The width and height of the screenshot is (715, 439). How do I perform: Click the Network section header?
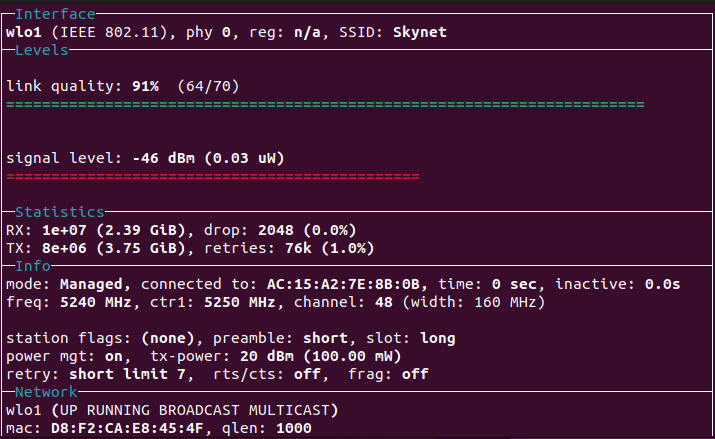48,392
